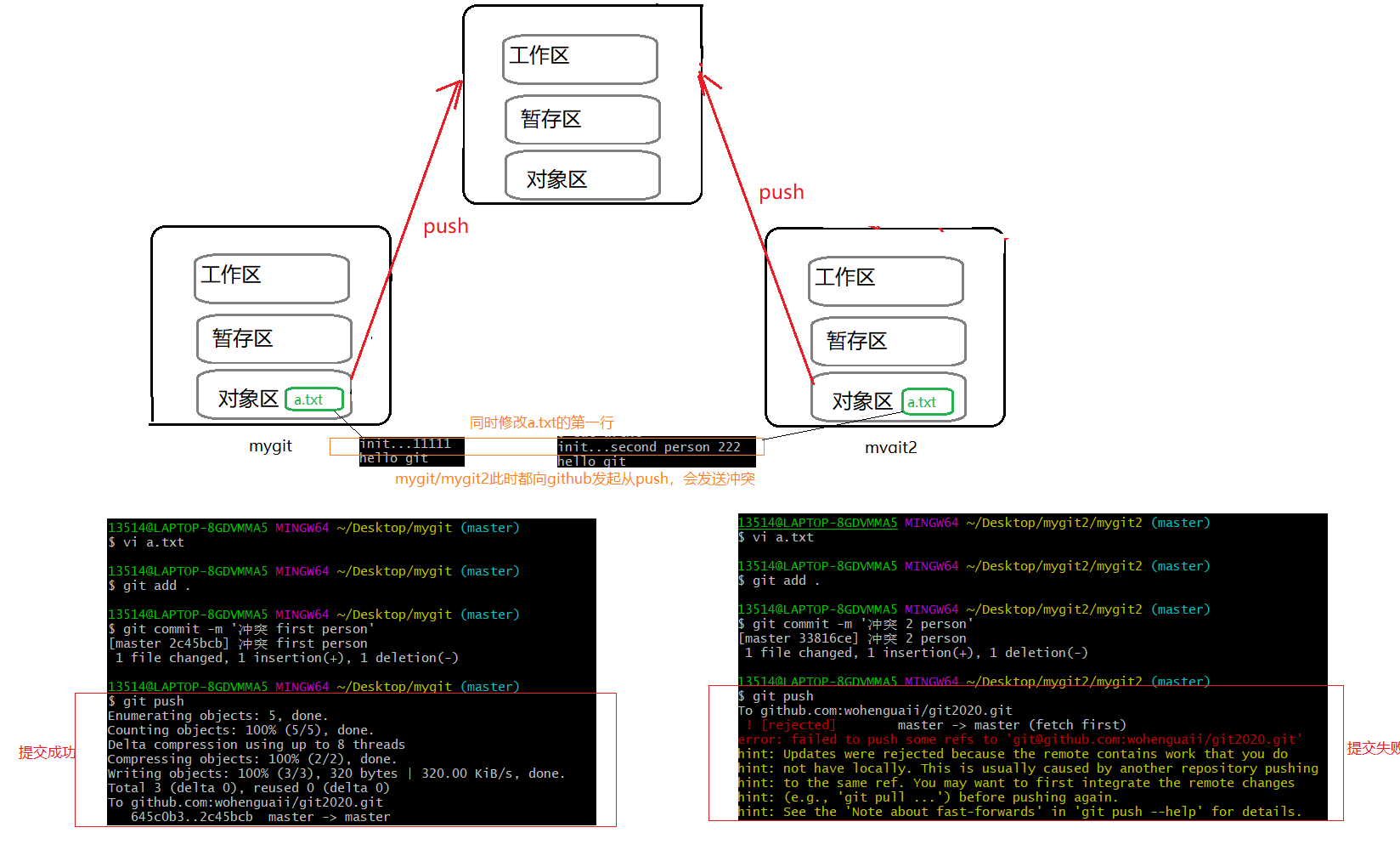Click the 工作区 box in the top repository

pyautogui.click(x=579, y=59)
